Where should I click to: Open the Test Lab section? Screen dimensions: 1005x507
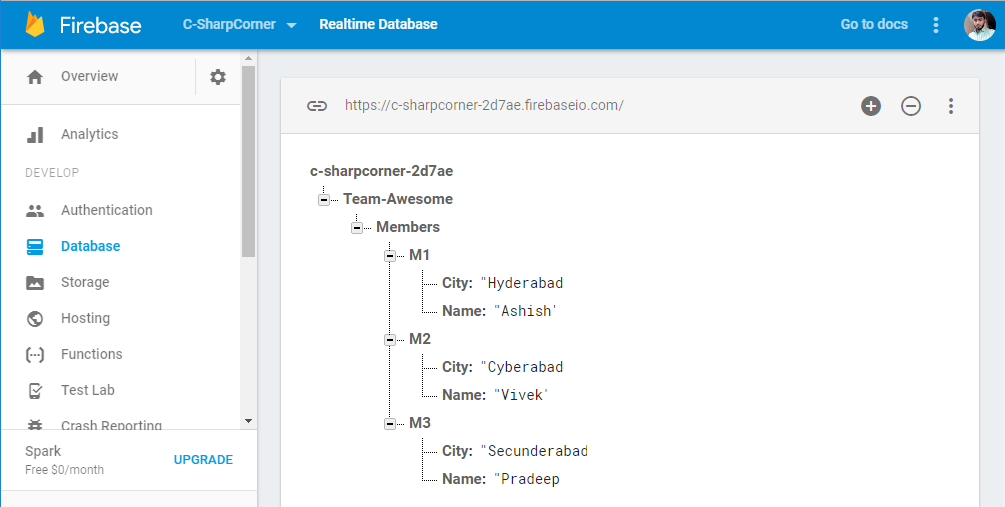pyautogui.click(x=88, y=390)
